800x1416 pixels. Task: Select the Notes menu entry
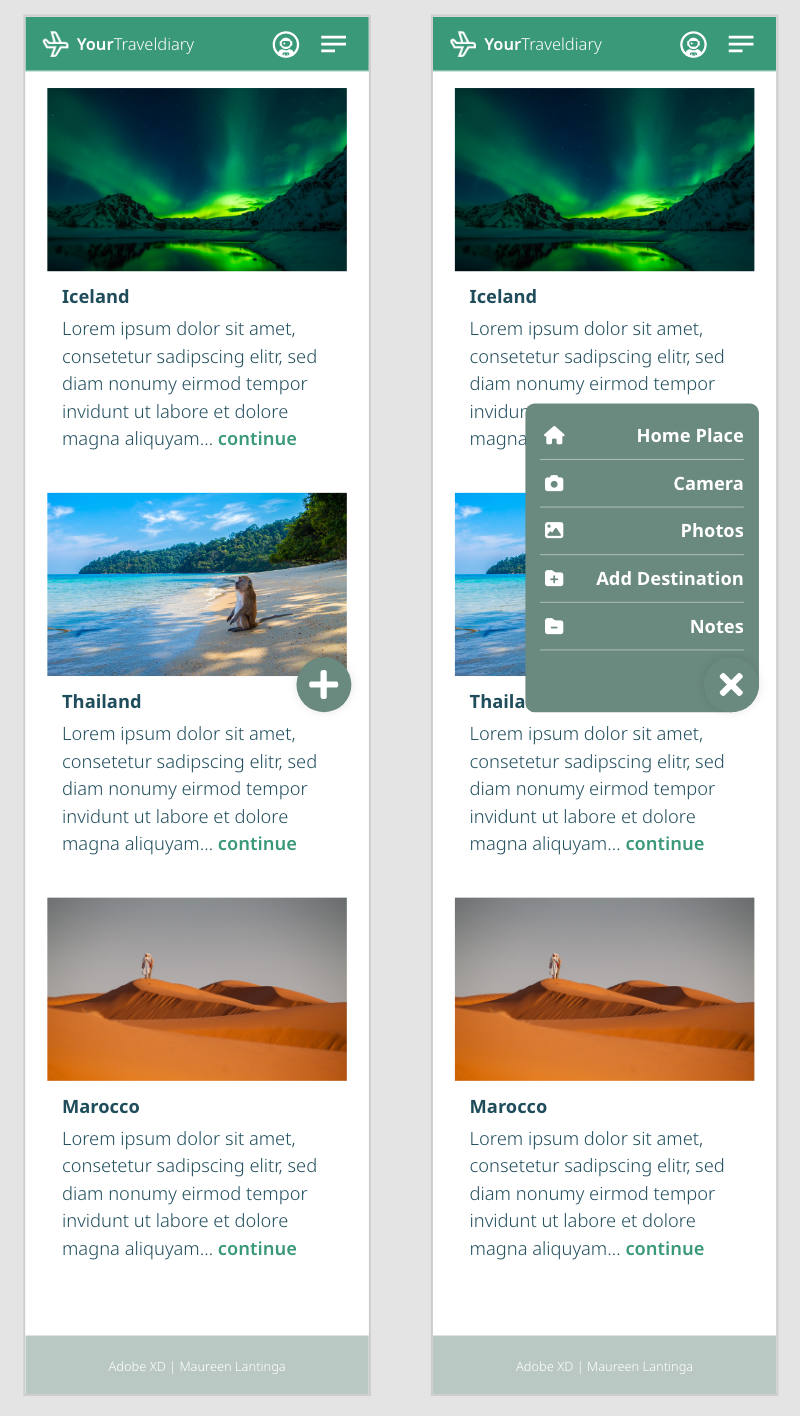642,626
